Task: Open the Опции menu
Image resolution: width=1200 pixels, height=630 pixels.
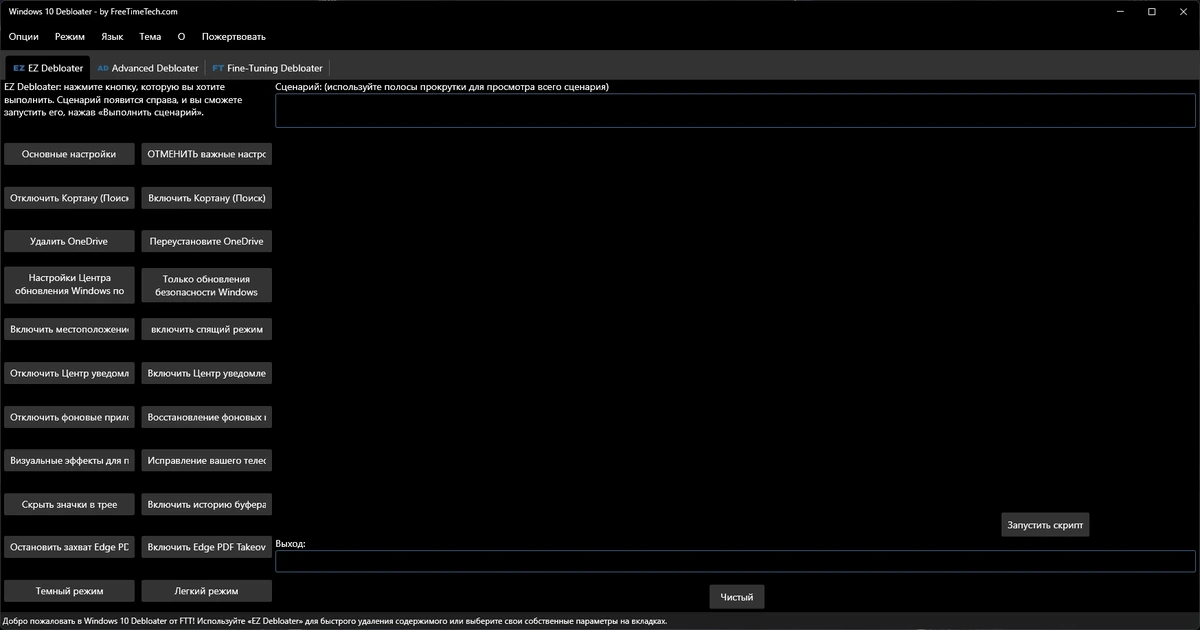Action: [24, 36]
